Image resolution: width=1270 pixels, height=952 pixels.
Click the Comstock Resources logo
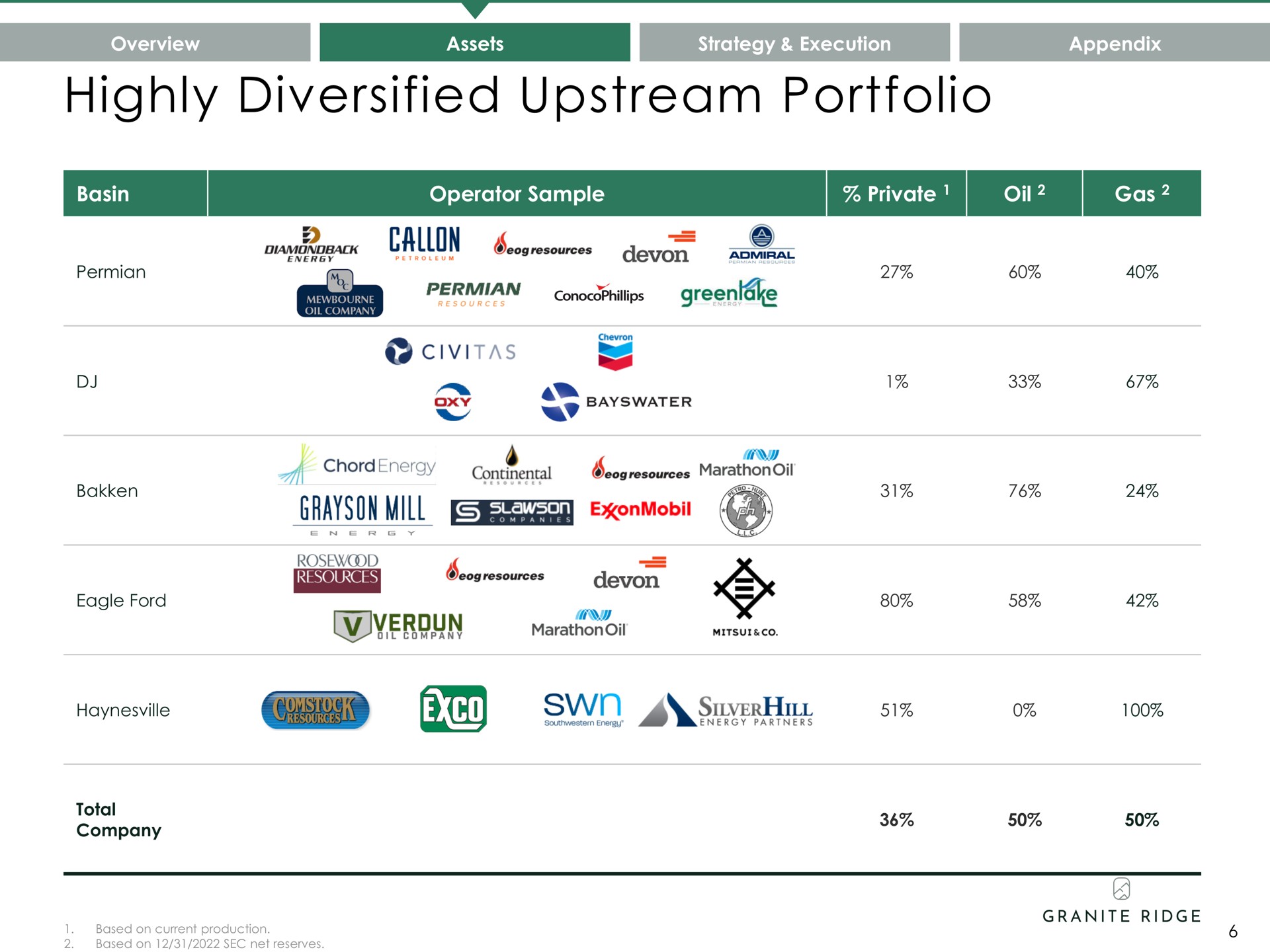point(316,710)
